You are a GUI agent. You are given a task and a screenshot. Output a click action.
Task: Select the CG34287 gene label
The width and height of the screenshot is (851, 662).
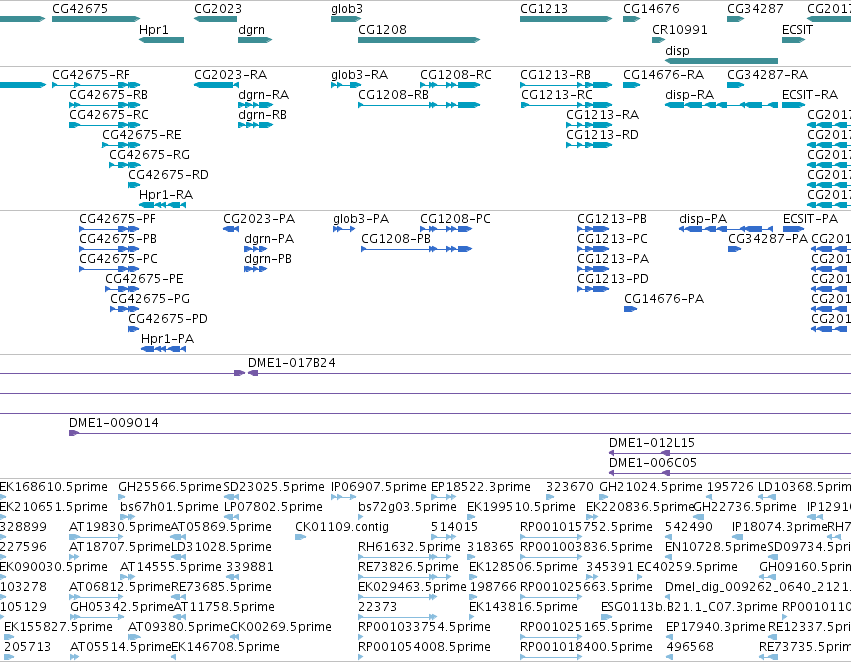755,9
